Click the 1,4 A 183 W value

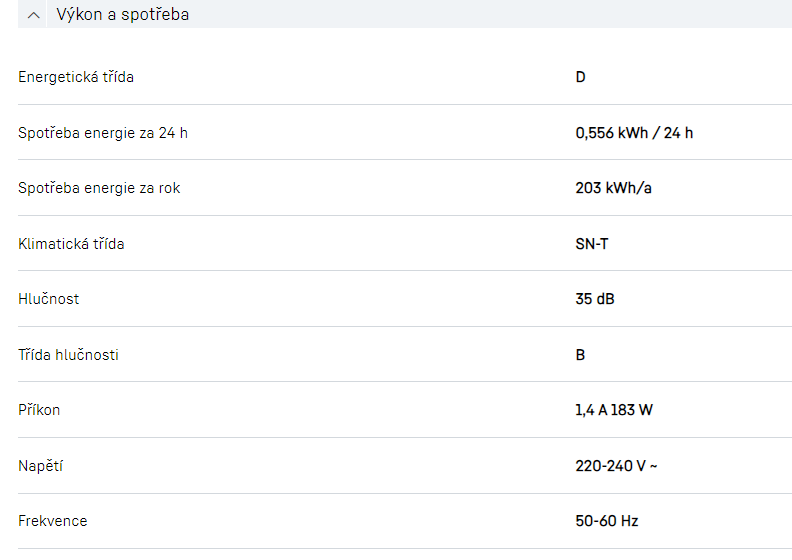[x=614, y=410]
